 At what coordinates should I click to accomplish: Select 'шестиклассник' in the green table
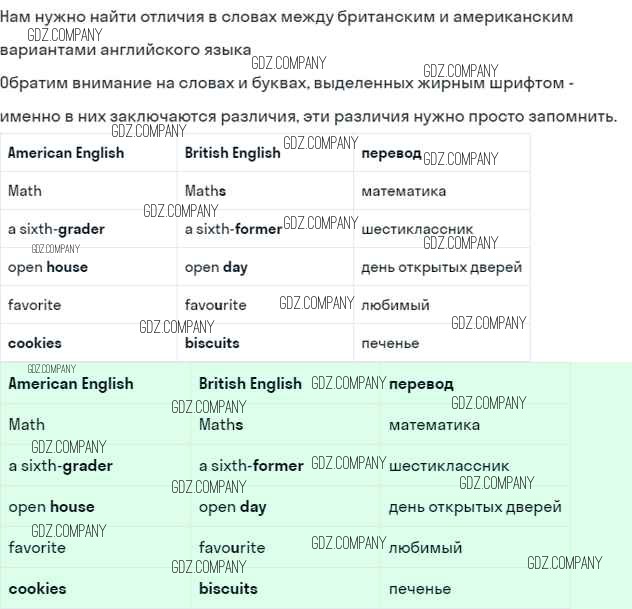449,466
